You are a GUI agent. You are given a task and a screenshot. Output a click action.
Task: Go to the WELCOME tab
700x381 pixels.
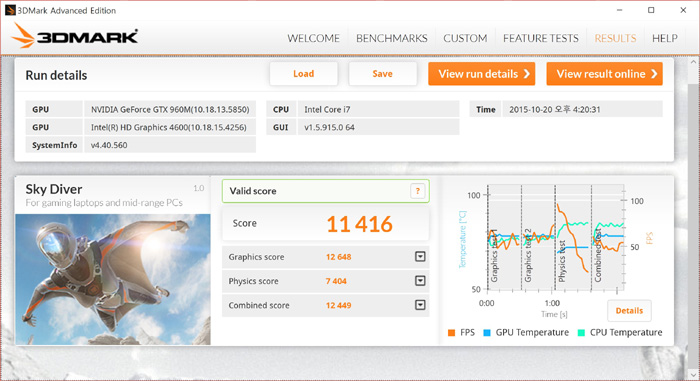click(x=313, y=38)
